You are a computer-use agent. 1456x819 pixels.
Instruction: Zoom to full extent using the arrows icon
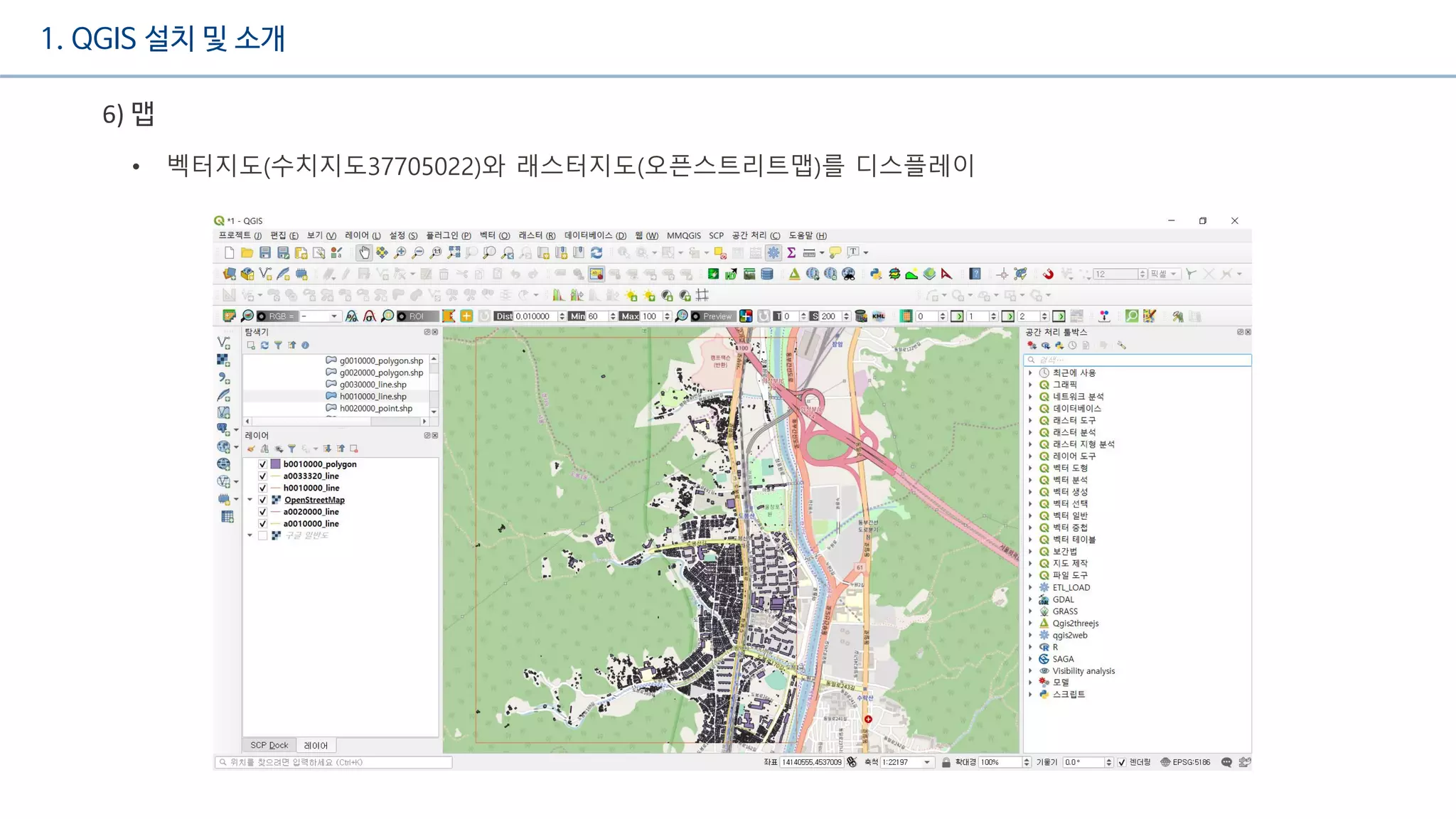tap(454, 252)
